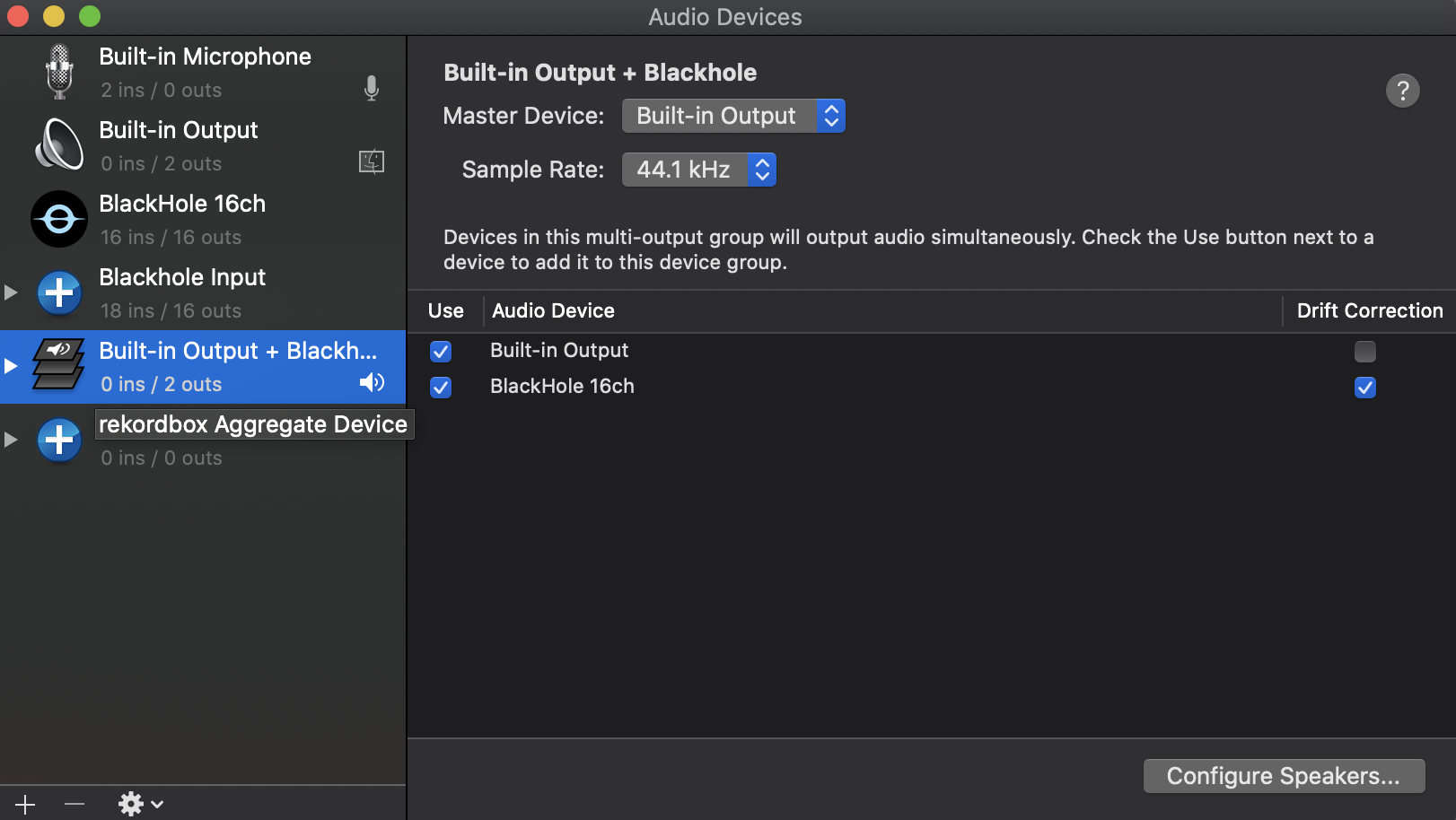Open help with the question mark button
The image size is (1456, 820).
click(1402, 91)
